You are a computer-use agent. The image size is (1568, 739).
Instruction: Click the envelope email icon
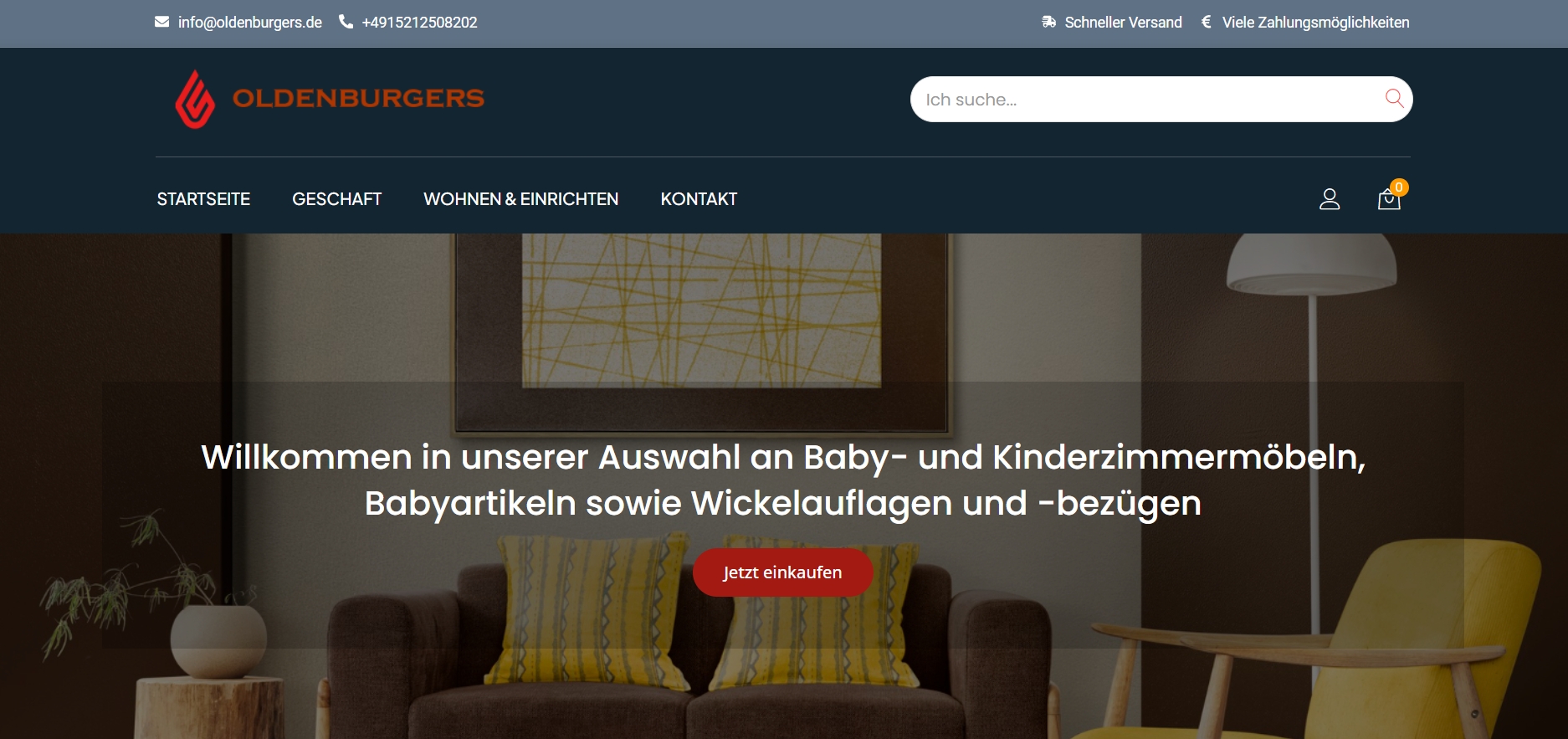(x=161, y=22)
